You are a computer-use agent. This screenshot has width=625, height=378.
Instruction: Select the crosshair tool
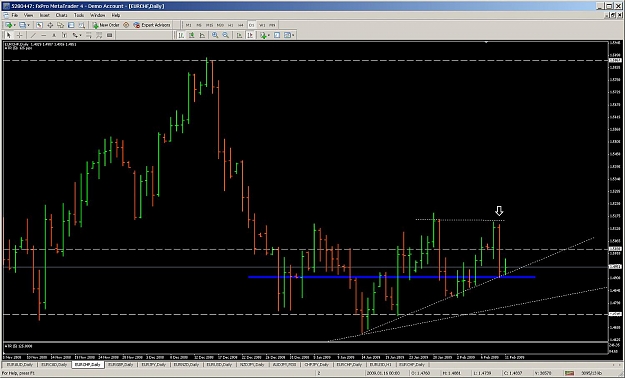point(19,35)
